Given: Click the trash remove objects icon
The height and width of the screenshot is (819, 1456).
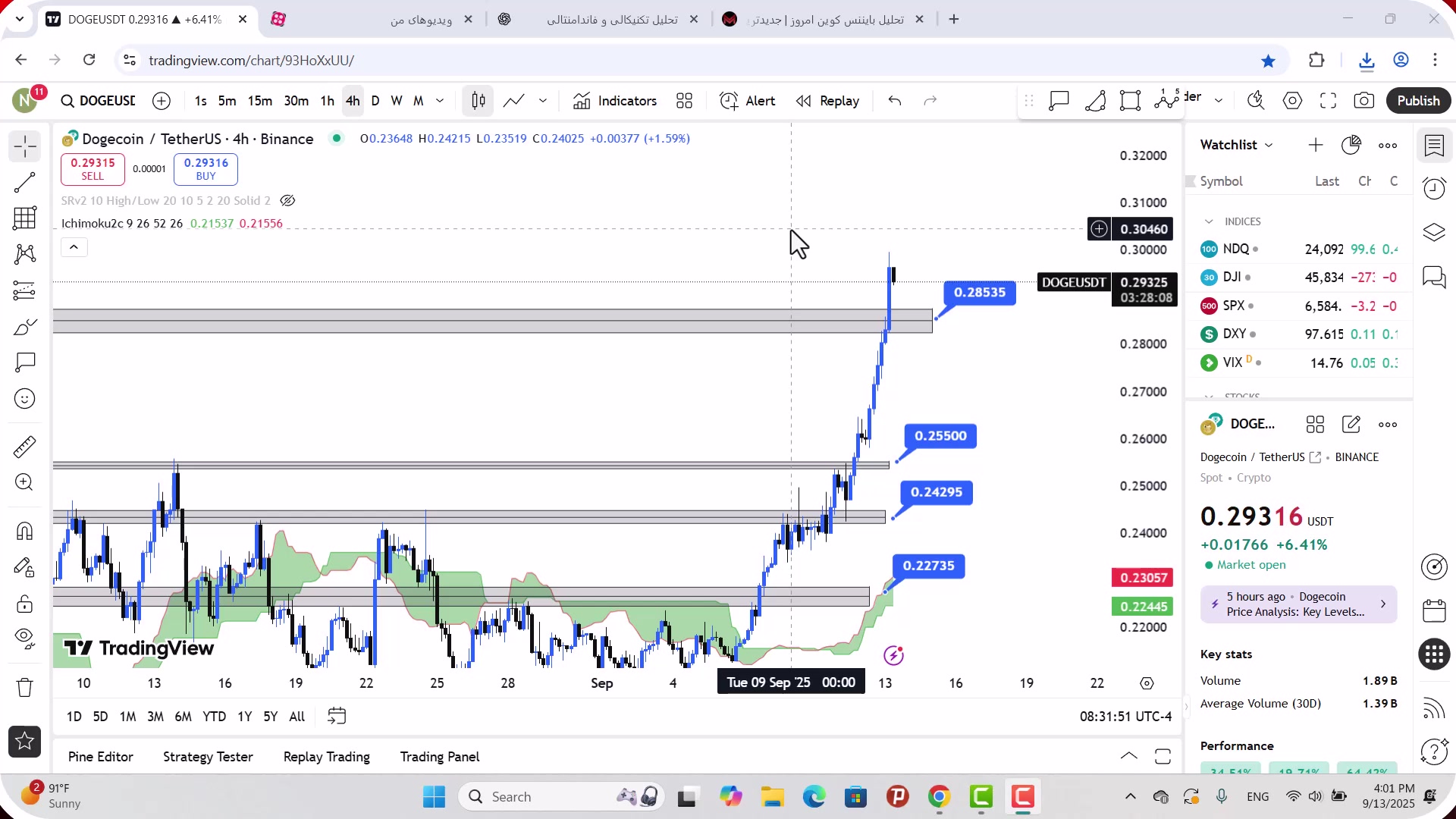Looking at the screenshot, I should pos(25,688).
